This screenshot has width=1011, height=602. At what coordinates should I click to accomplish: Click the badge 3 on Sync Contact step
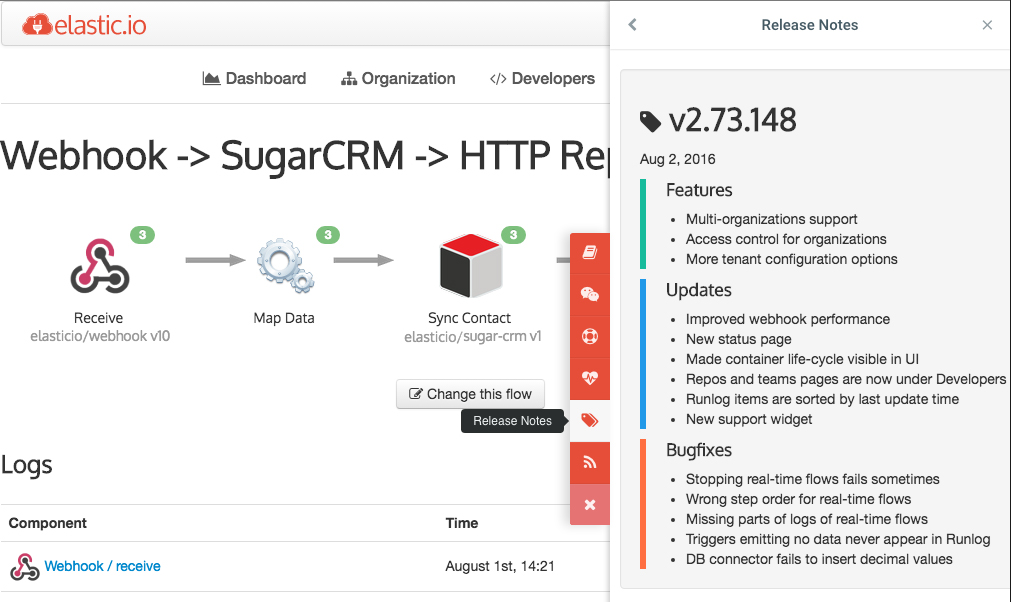[513, 235]
